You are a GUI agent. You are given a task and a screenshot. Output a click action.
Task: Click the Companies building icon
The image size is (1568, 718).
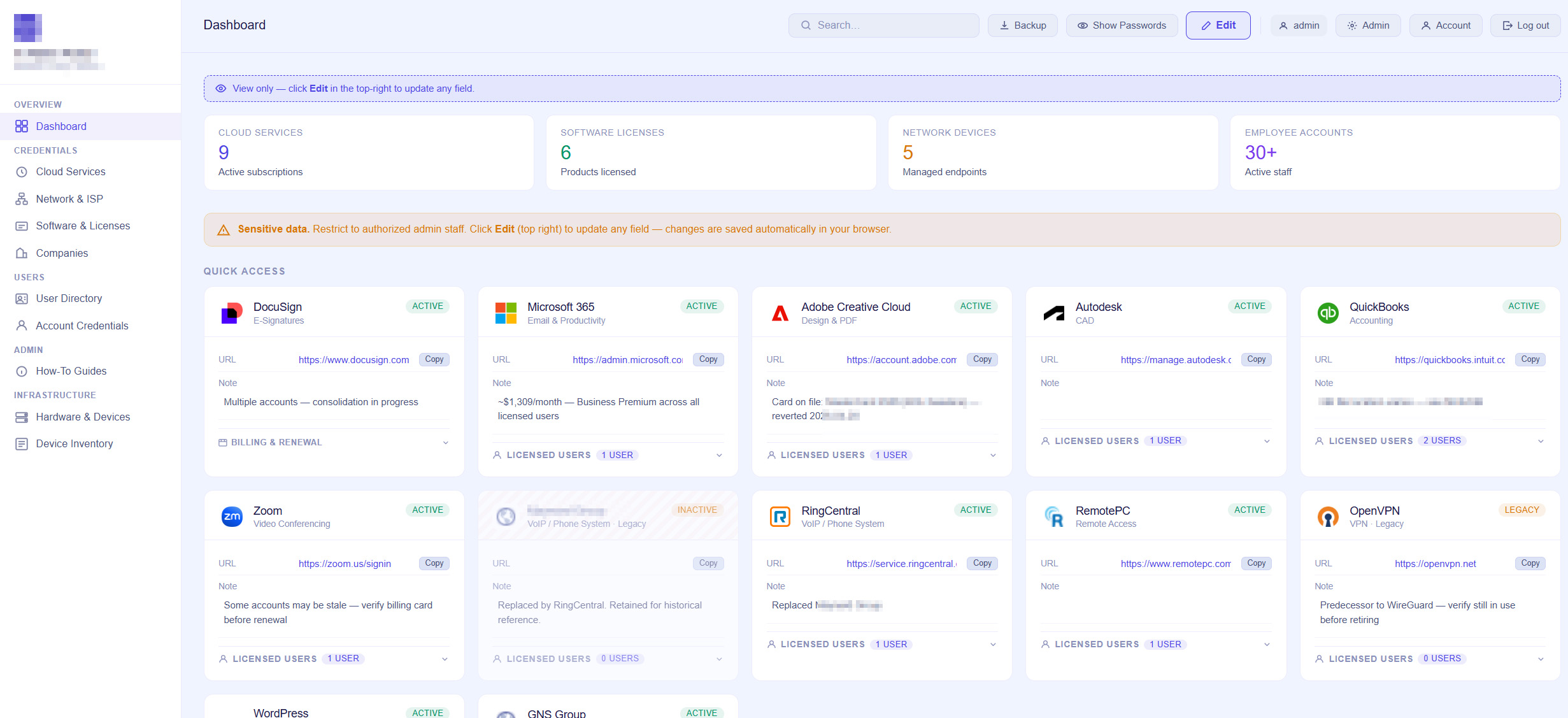click(x=22, y=253)
